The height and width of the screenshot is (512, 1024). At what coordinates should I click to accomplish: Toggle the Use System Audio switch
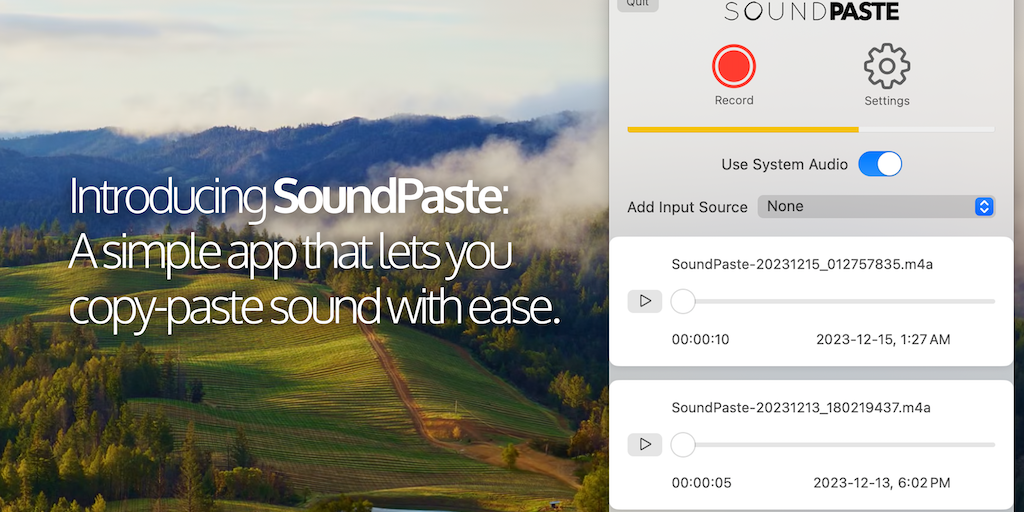(880, 164)
